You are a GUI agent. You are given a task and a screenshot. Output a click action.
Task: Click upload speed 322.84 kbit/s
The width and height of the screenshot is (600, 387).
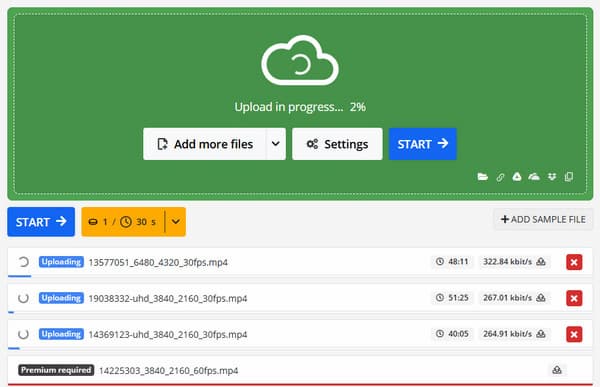514,261
